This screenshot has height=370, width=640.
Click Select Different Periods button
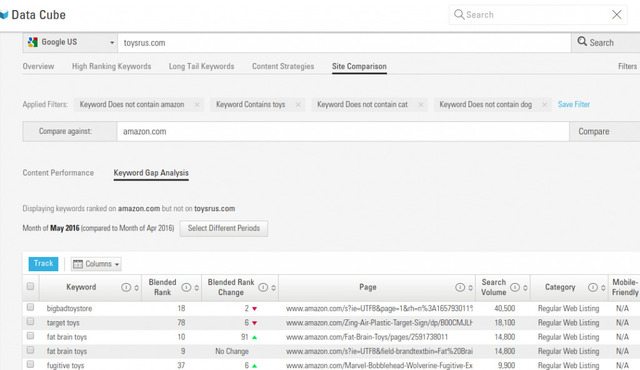pos(224,228)
